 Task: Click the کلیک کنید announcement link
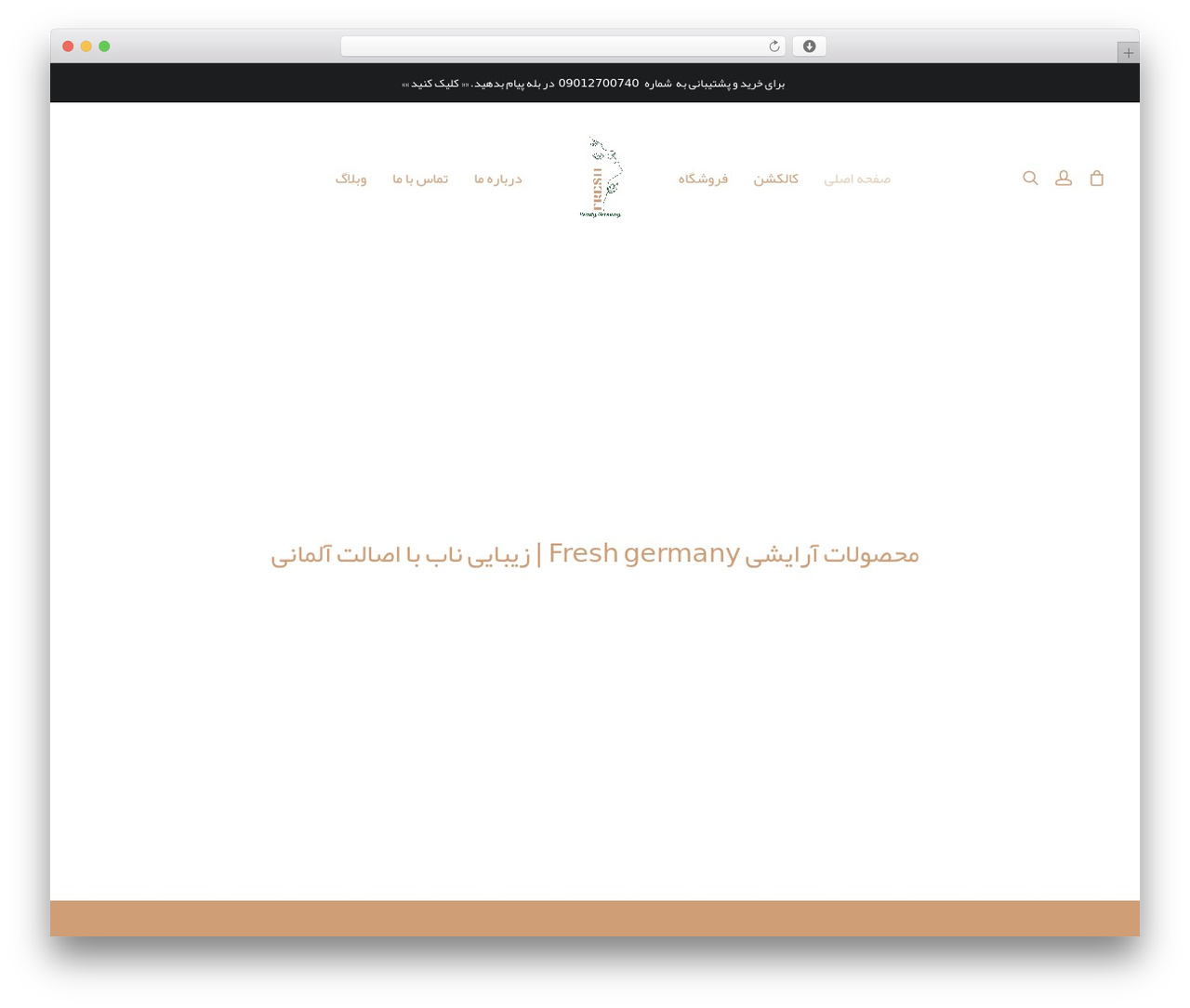click(x=435, y=84)
